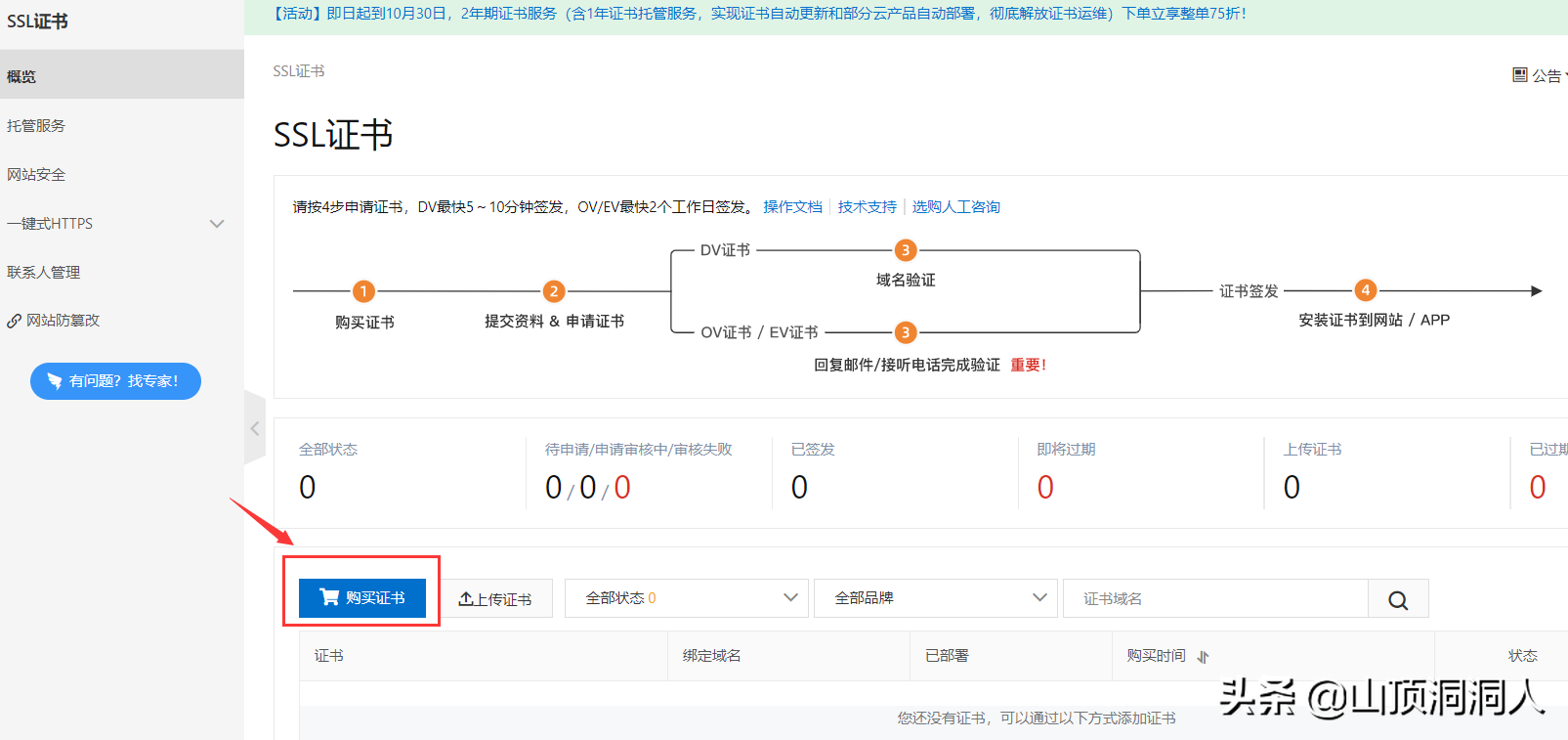Click the magnifier search icon

click(1398, 600)
